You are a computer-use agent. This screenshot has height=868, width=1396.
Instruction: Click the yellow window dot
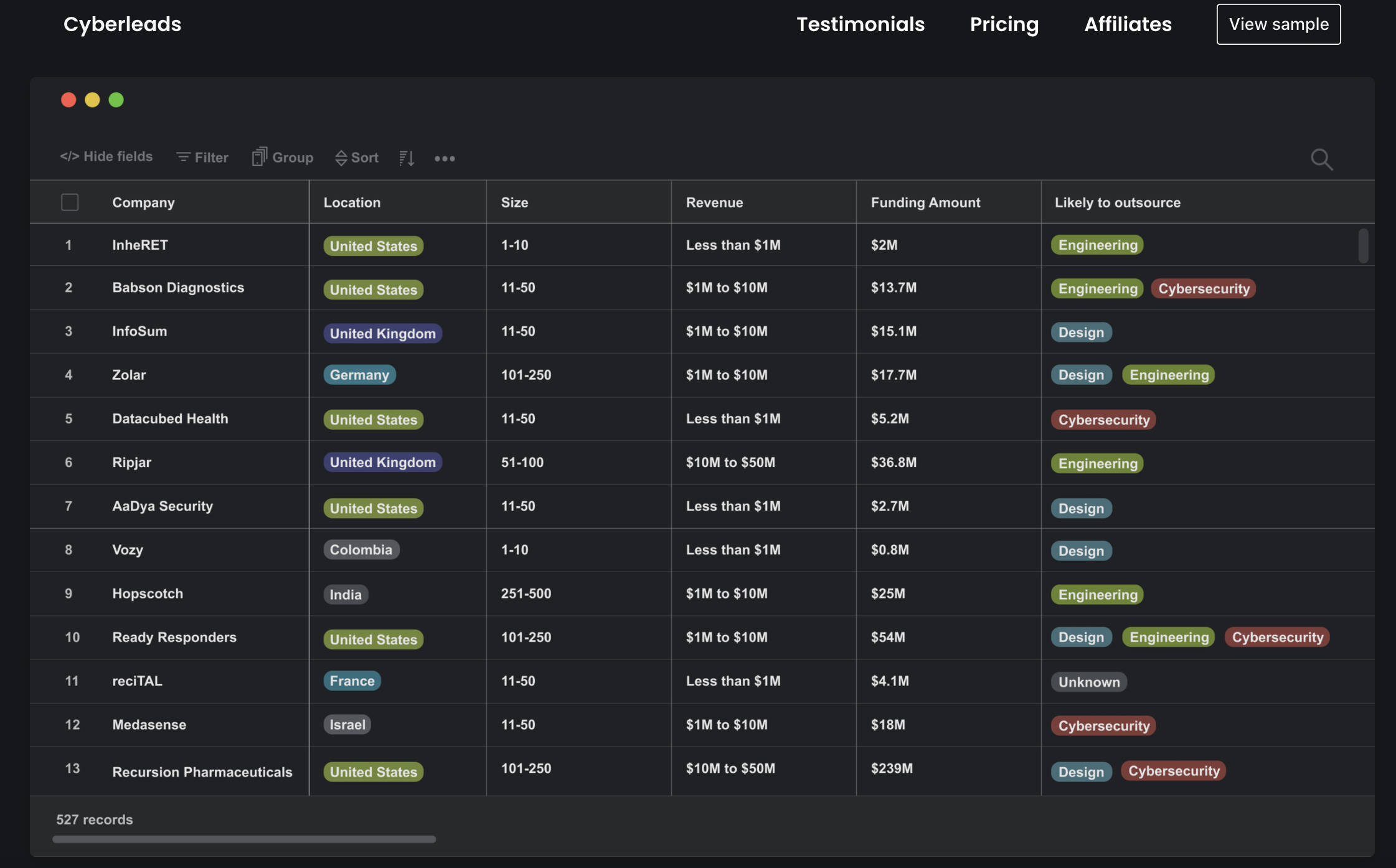(92, 100)
